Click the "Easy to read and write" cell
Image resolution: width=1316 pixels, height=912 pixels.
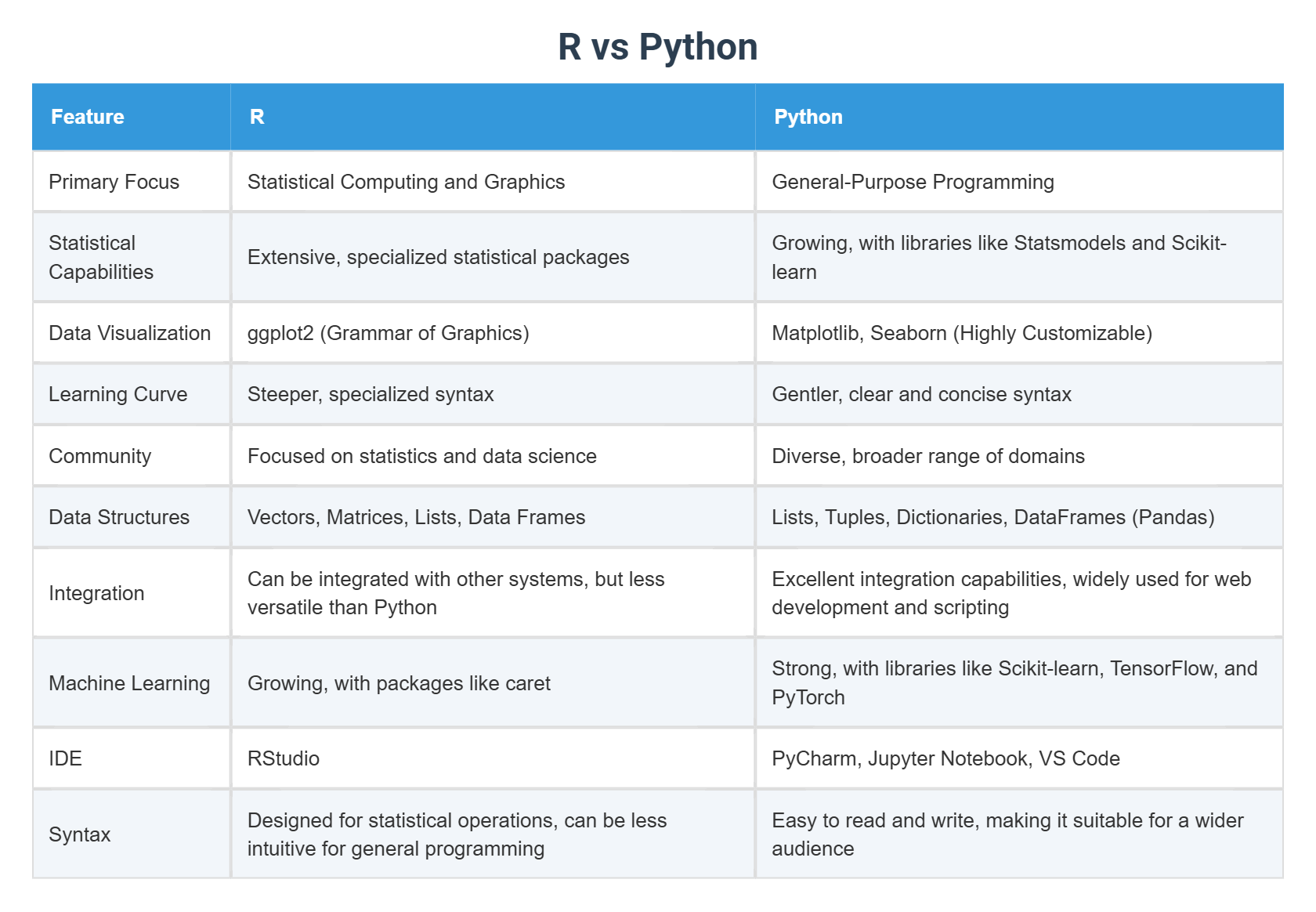pyautogui.click(x=1019, y=834)
